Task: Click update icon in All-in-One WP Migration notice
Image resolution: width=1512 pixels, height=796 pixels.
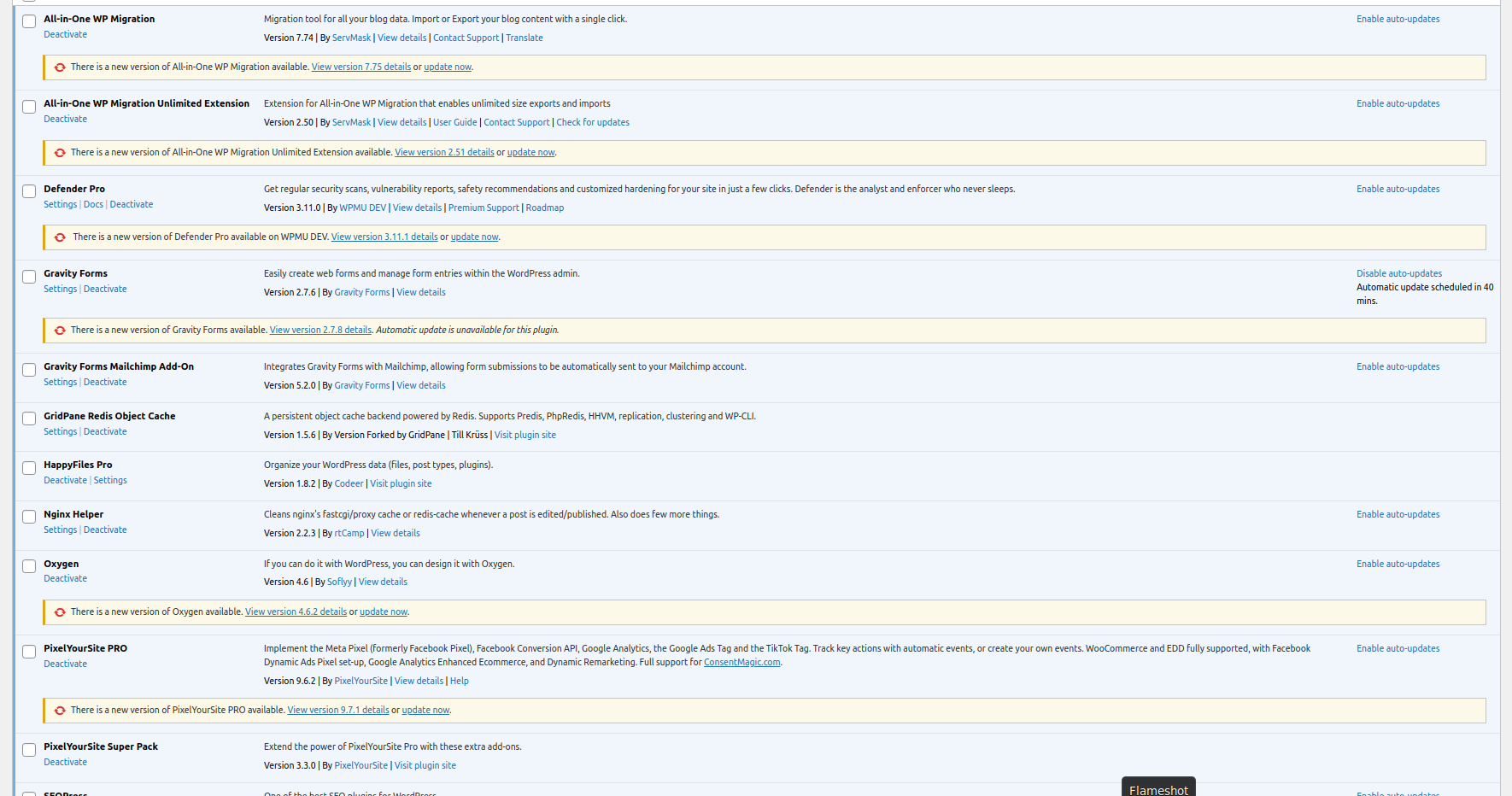Action: coord(60,67)
